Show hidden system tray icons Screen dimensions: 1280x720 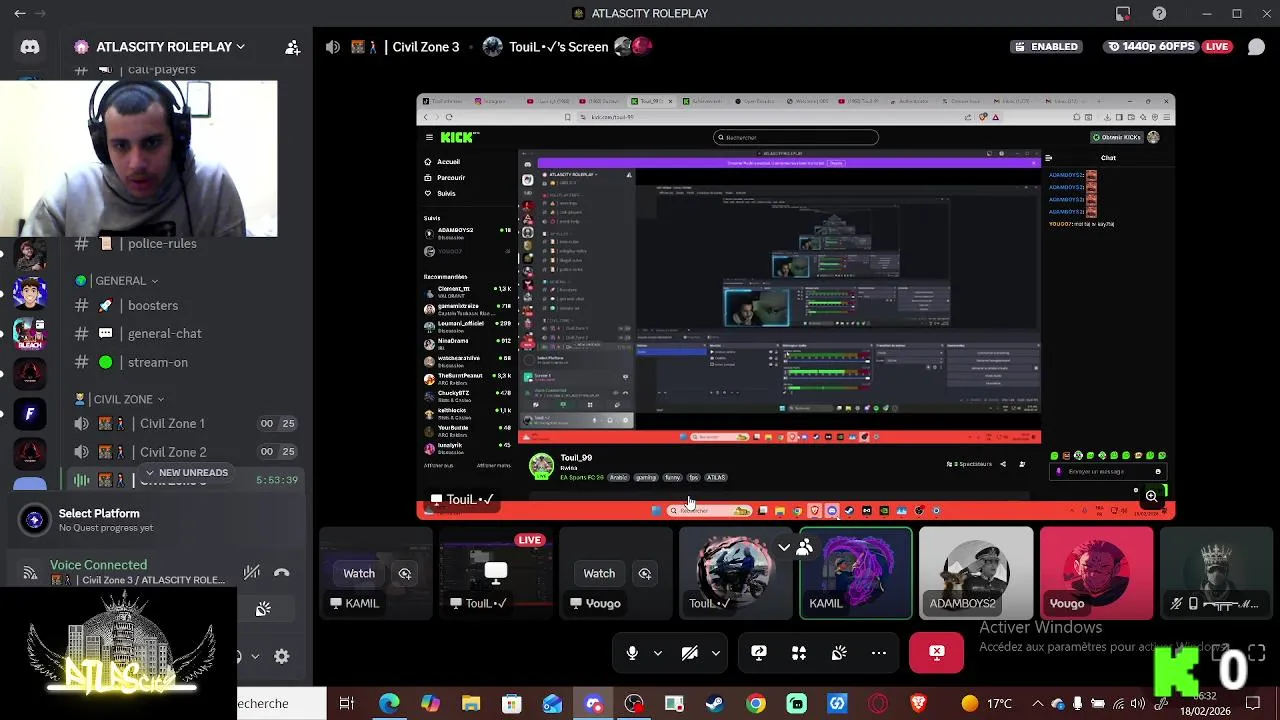pyautogui.click(x=1037, y=704)
